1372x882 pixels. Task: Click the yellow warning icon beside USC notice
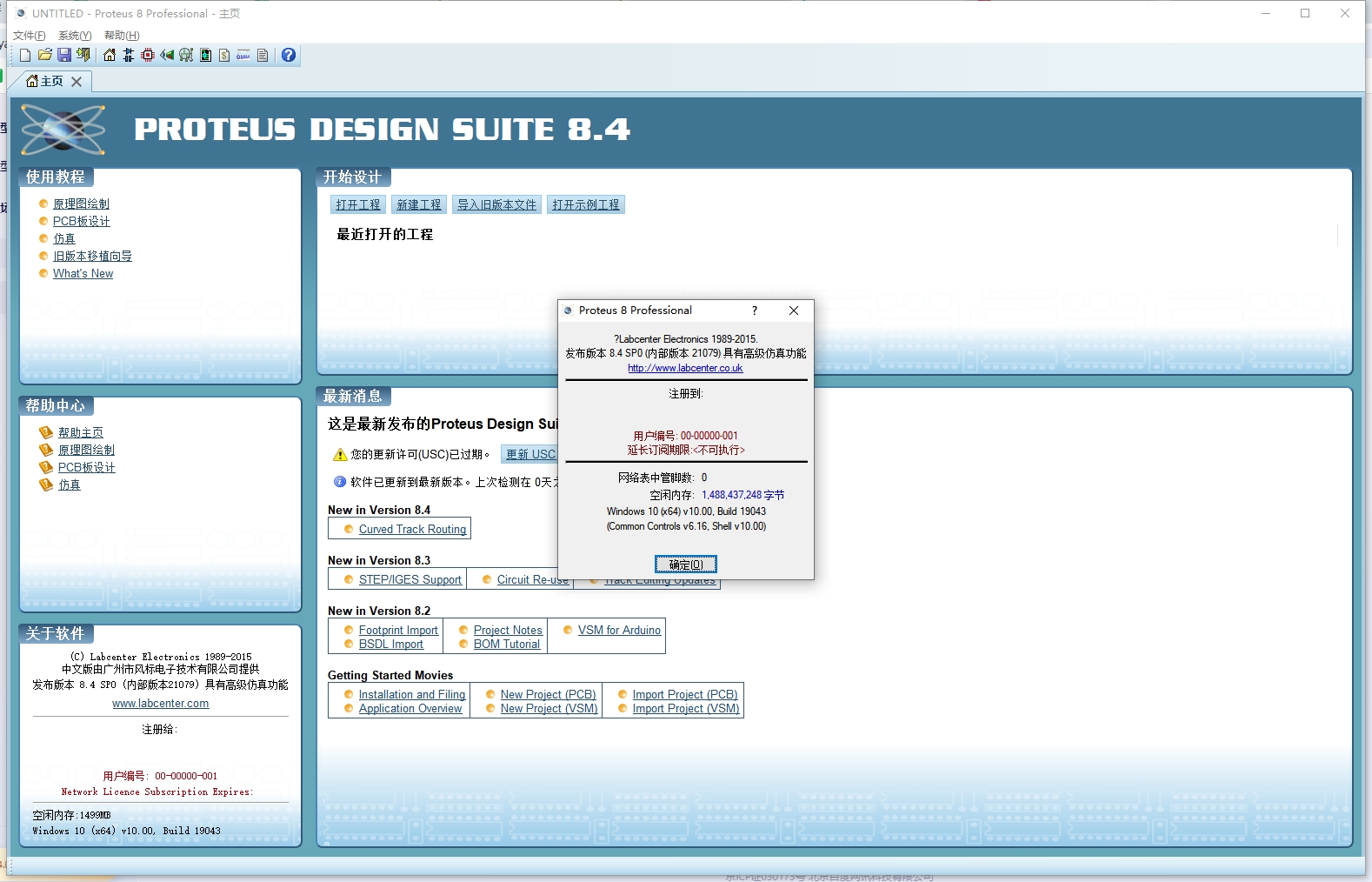(341, 455)
